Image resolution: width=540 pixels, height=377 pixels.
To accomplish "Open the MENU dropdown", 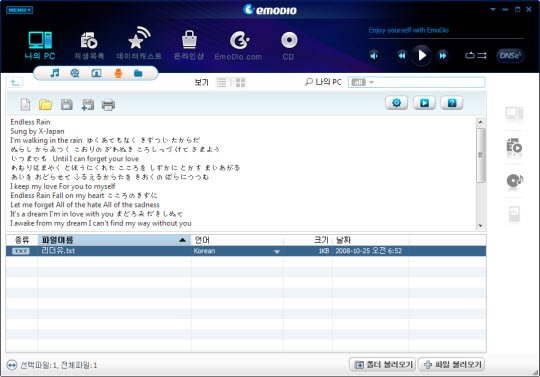I will (x=19, y=10).
